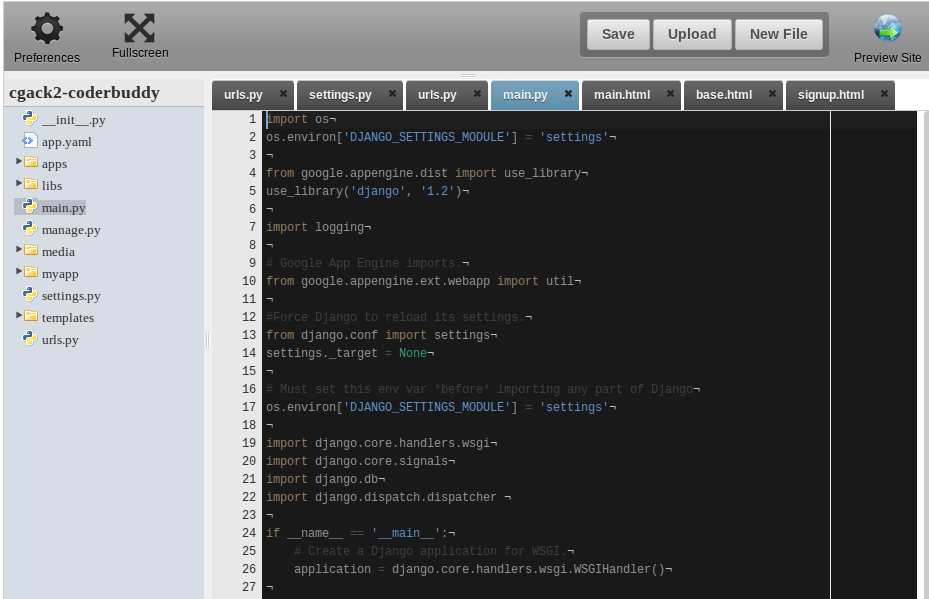Close the main.html tab

click(670, 94)
